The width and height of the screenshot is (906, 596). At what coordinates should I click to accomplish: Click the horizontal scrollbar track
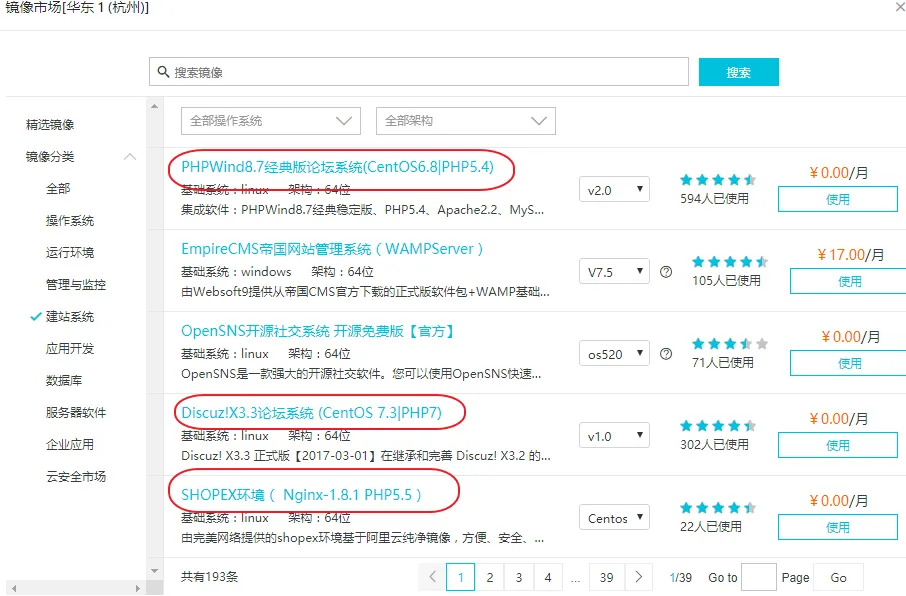click(x=76, y=588)
